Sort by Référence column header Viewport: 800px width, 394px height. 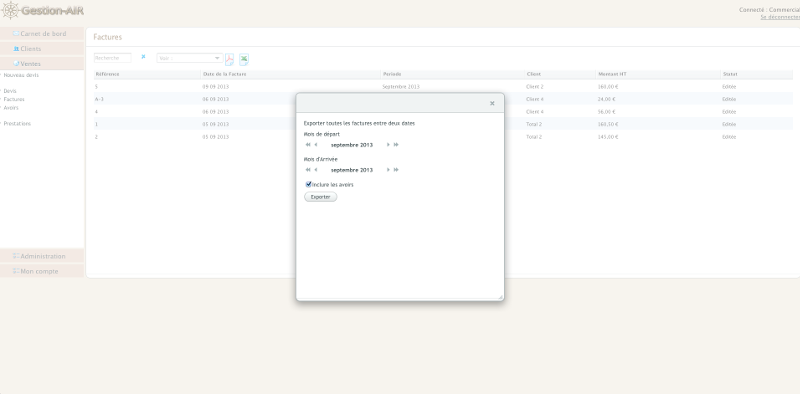147,75
